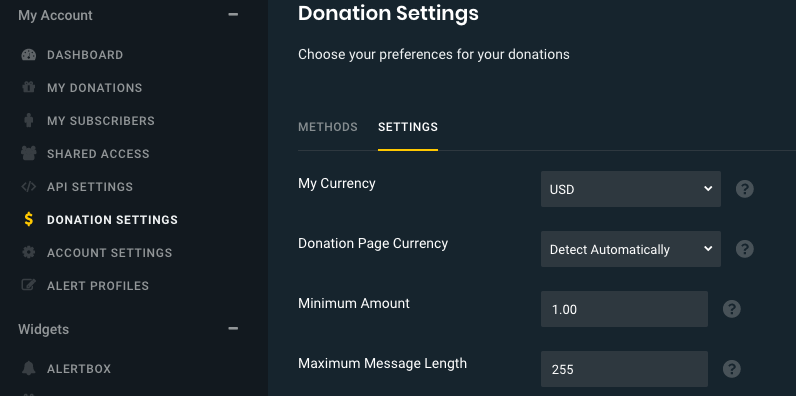Collapse the My Account section

click(x=233, y=15)
